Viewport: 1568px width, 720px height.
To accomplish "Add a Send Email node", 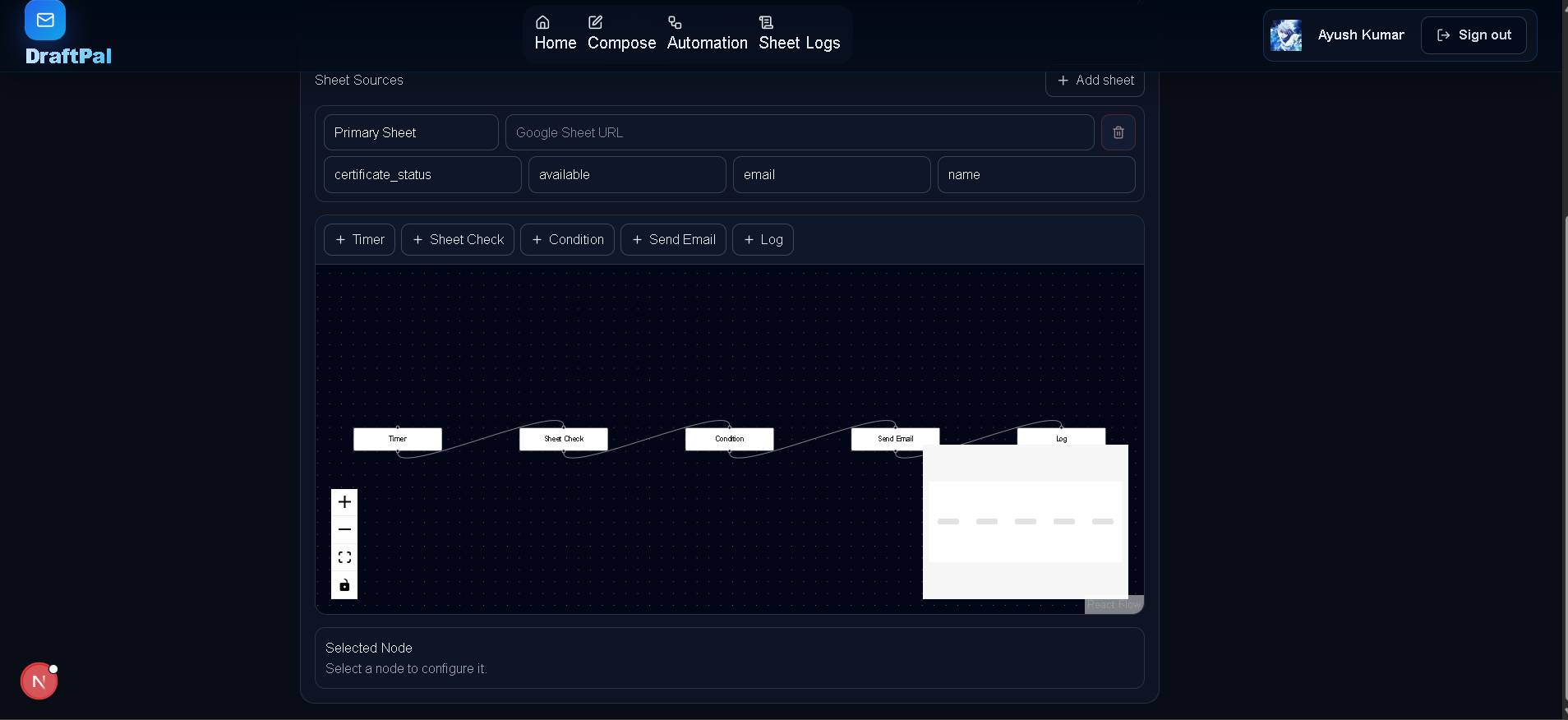I will click(673, 240).
